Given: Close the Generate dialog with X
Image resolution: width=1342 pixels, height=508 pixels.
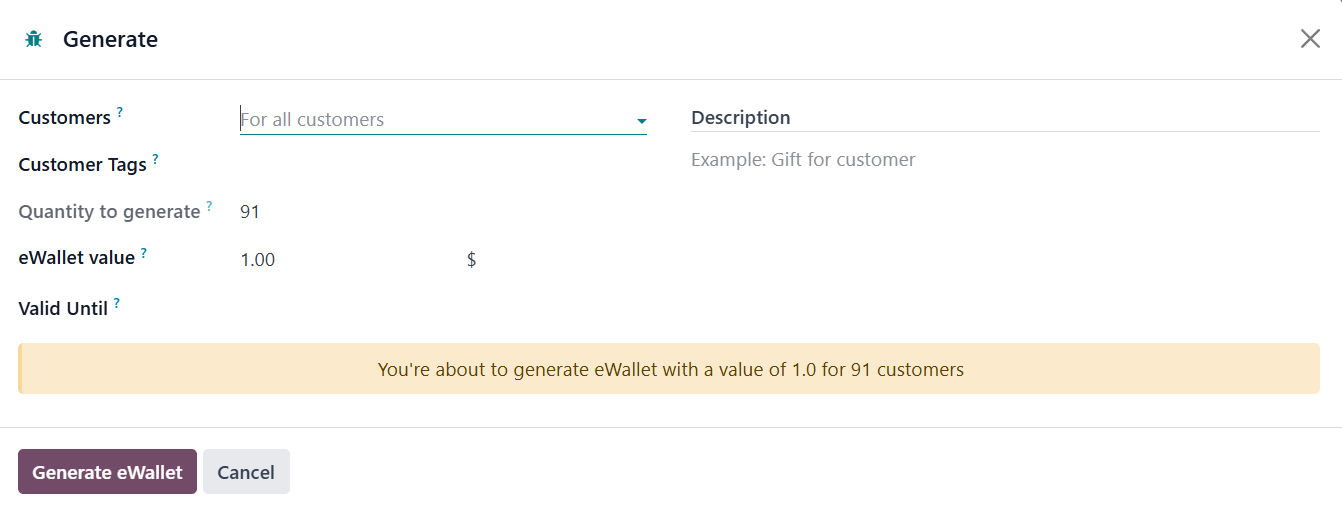Looking at the screenshot, I should click(x=1310, y=39).
